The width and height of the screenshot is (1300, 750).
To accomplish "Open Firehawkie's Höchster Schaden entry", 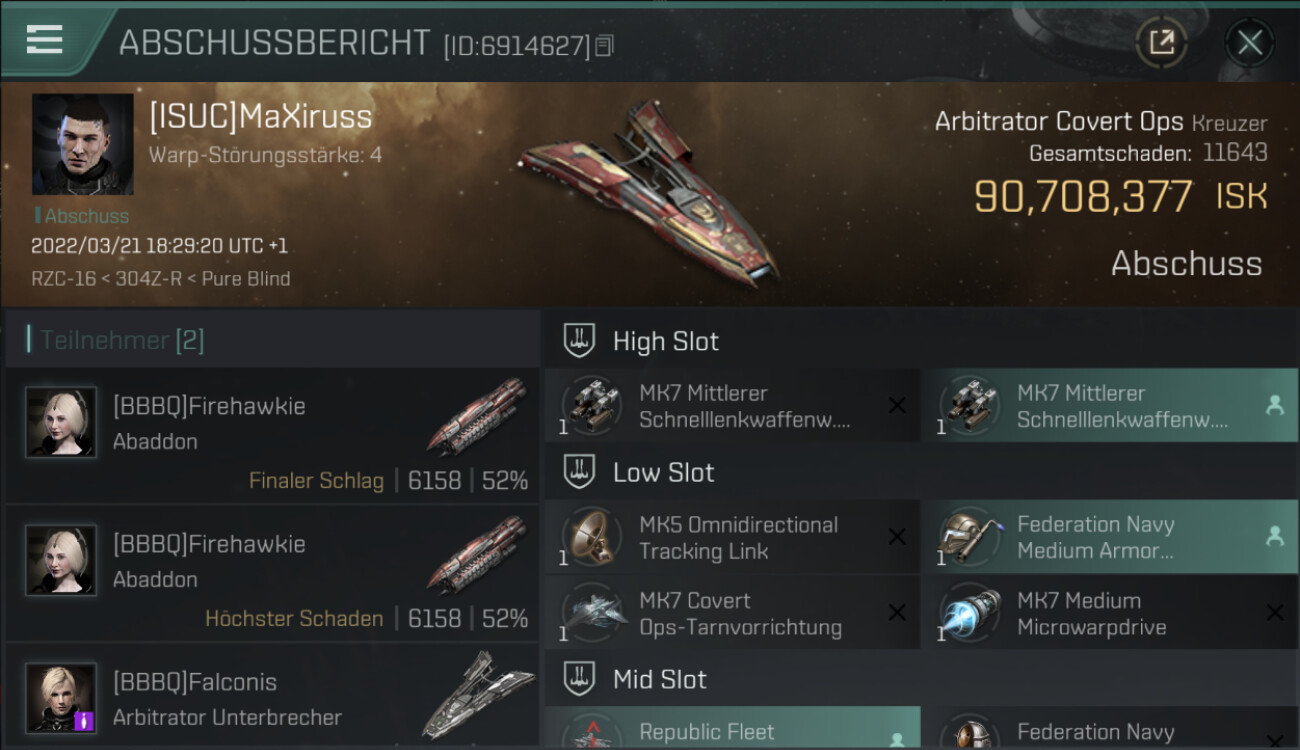I will [x=272, y=574].
